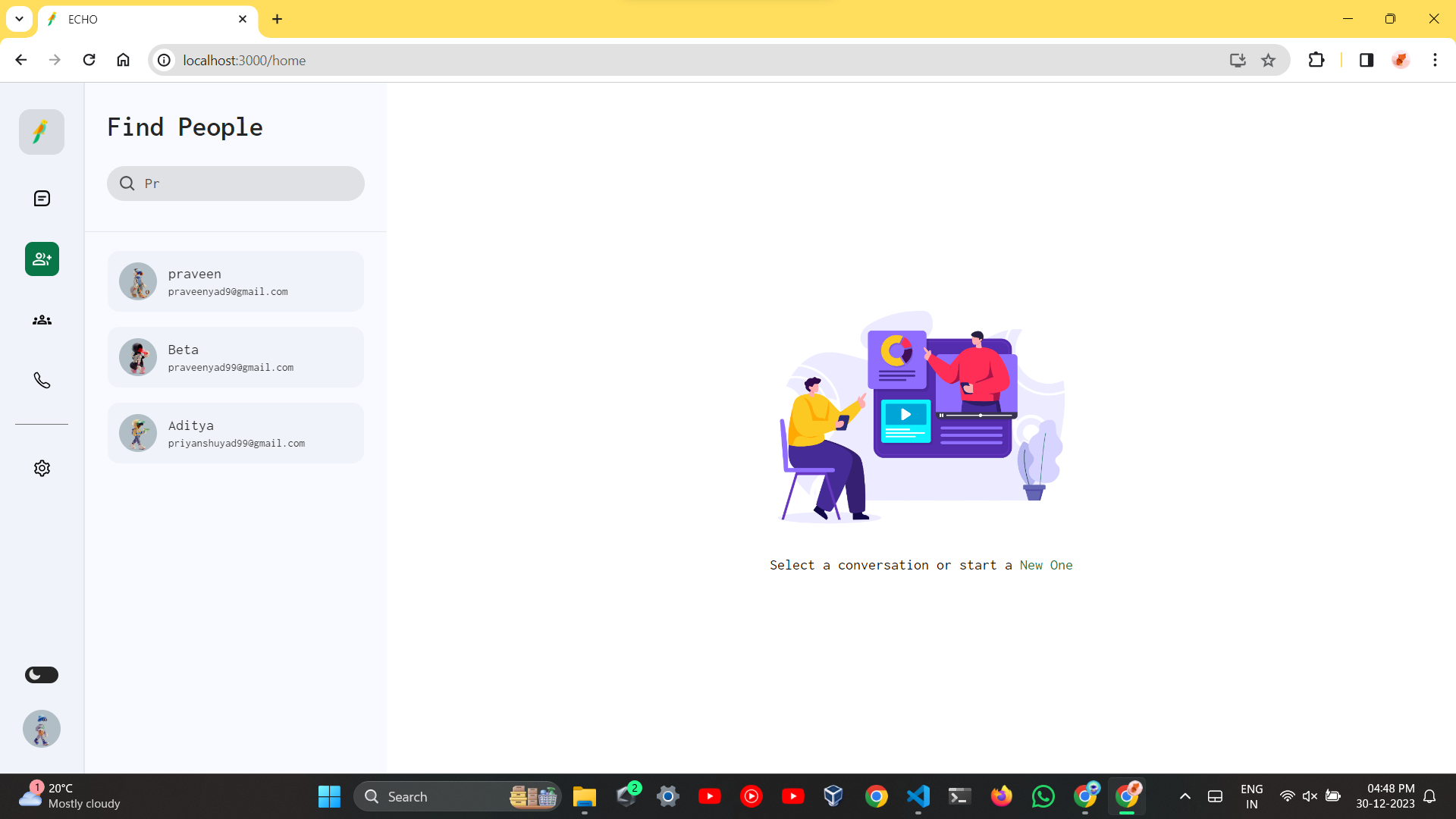Click the Find People search field
1456x819 pixels.
point(250,184)
